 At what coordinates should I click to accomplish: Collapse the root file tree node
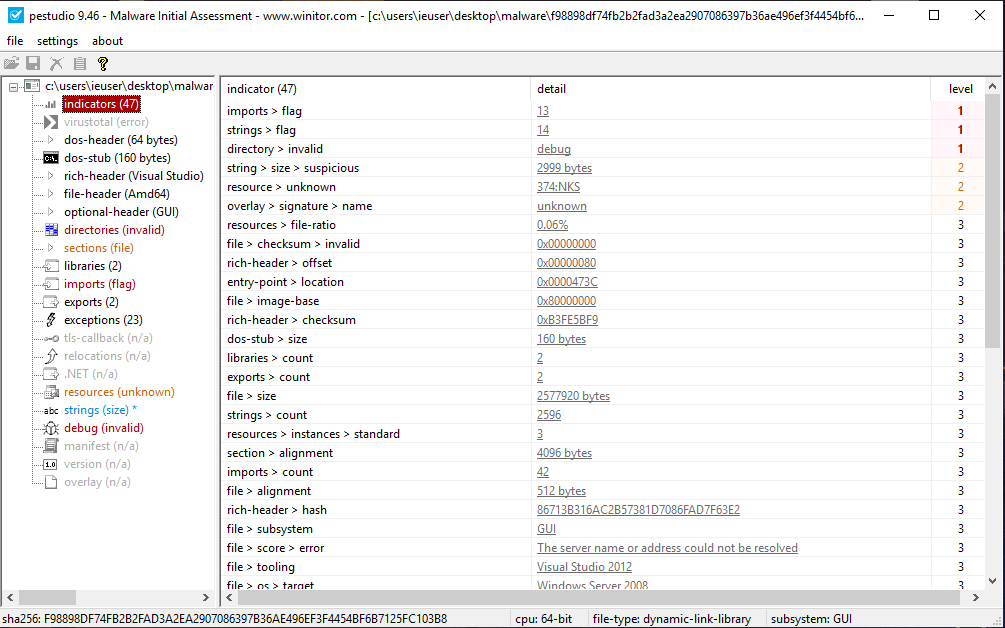click(13, 87)
